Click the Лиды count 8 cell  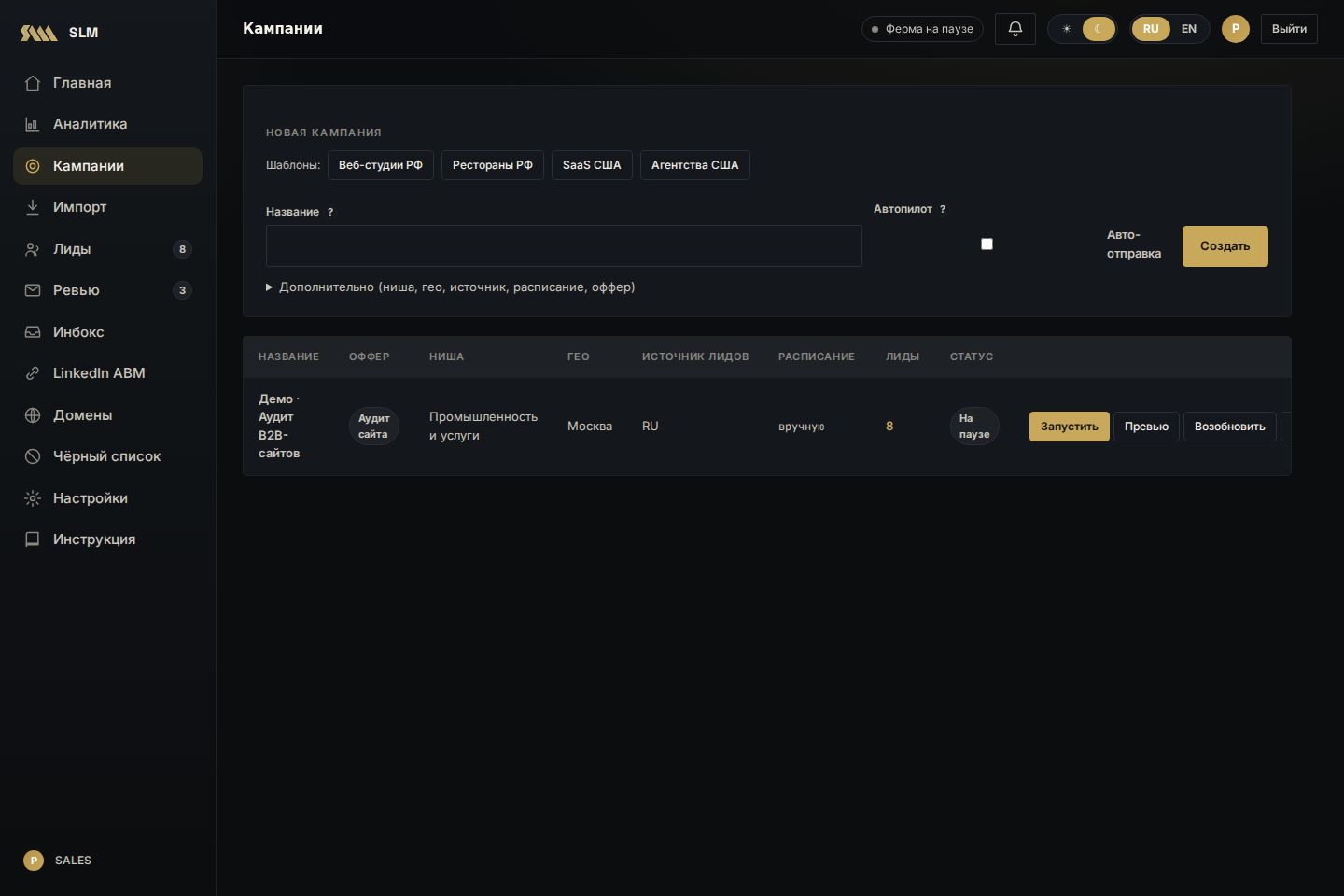889,427
